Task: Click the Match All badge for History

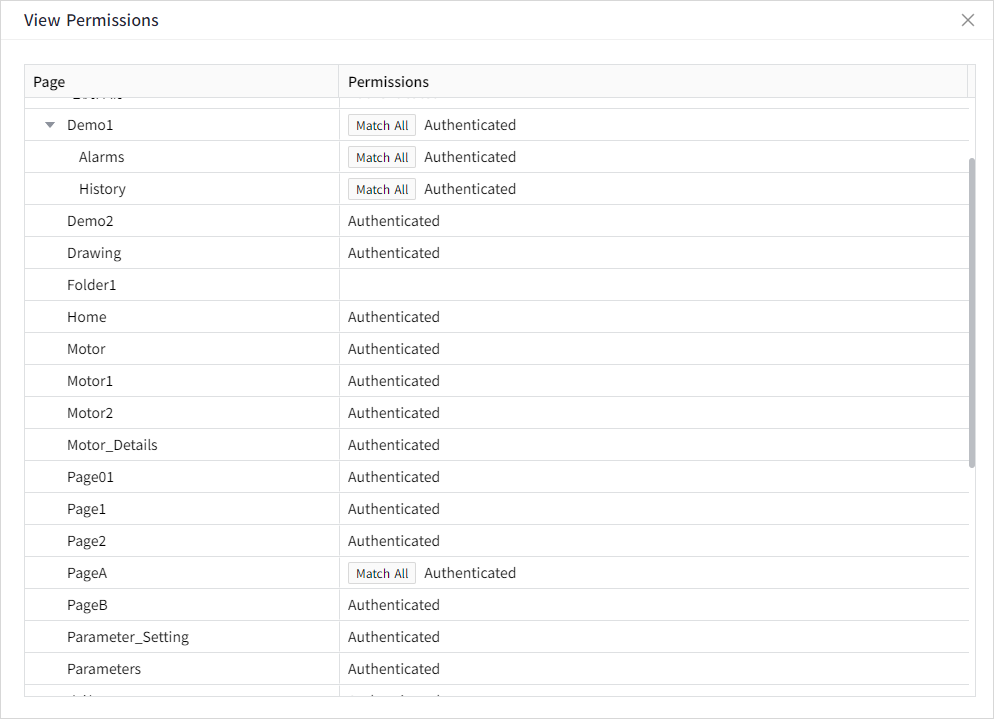Action: coord(382,189)
